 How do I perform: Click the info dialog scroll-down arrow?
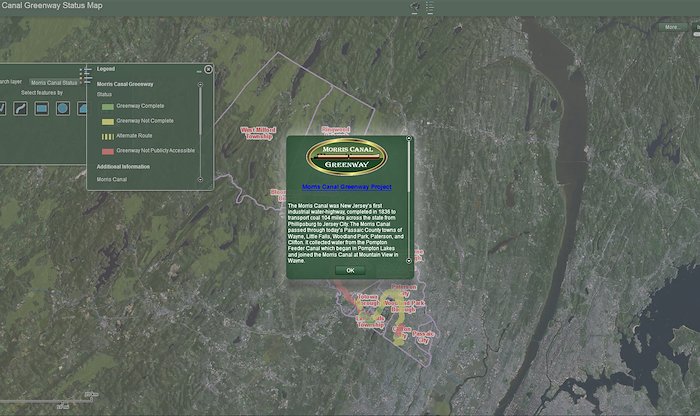coord(408,261)
